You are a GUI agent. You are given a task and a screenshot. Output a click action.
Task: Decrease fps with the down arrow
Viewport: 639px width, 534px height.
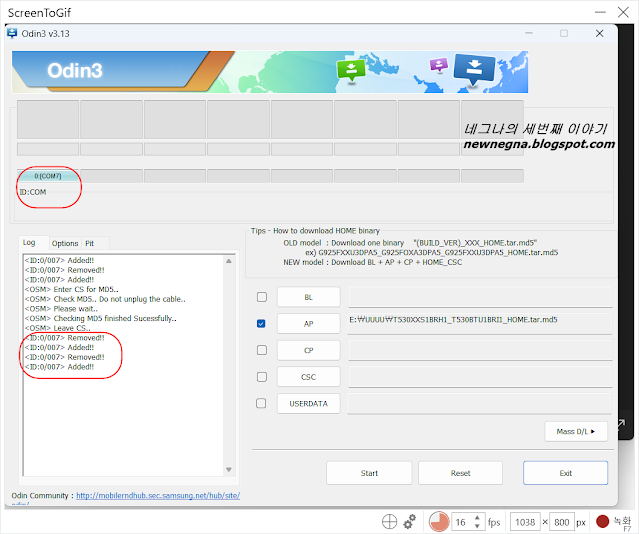pos(477,526)
